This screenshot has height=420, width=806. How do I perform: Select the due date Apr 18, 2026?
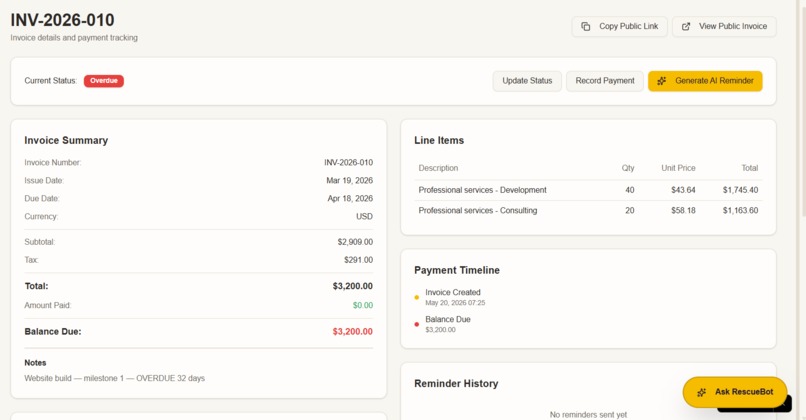[x=350, y=198]
